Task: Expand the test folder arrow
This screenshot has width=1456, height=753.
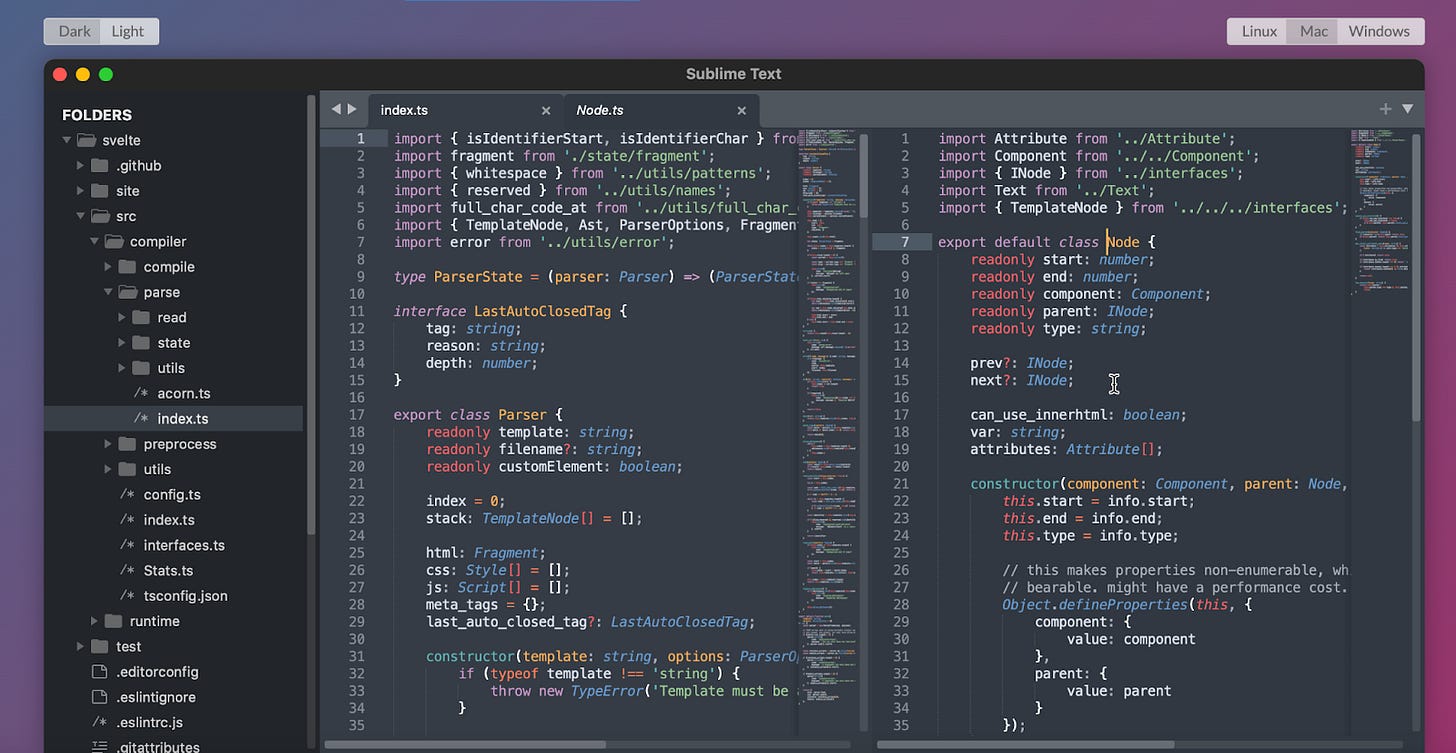Action: (x=80, y=646)
